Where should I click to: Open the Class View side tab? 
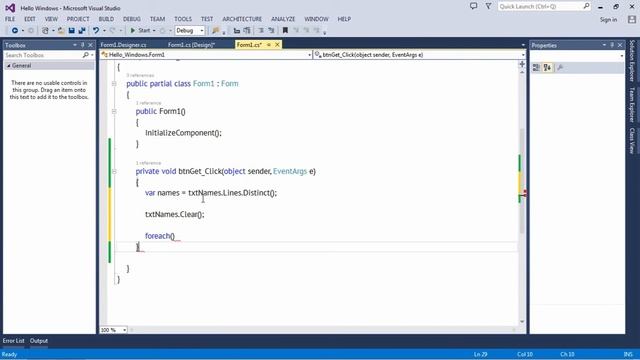632,141
